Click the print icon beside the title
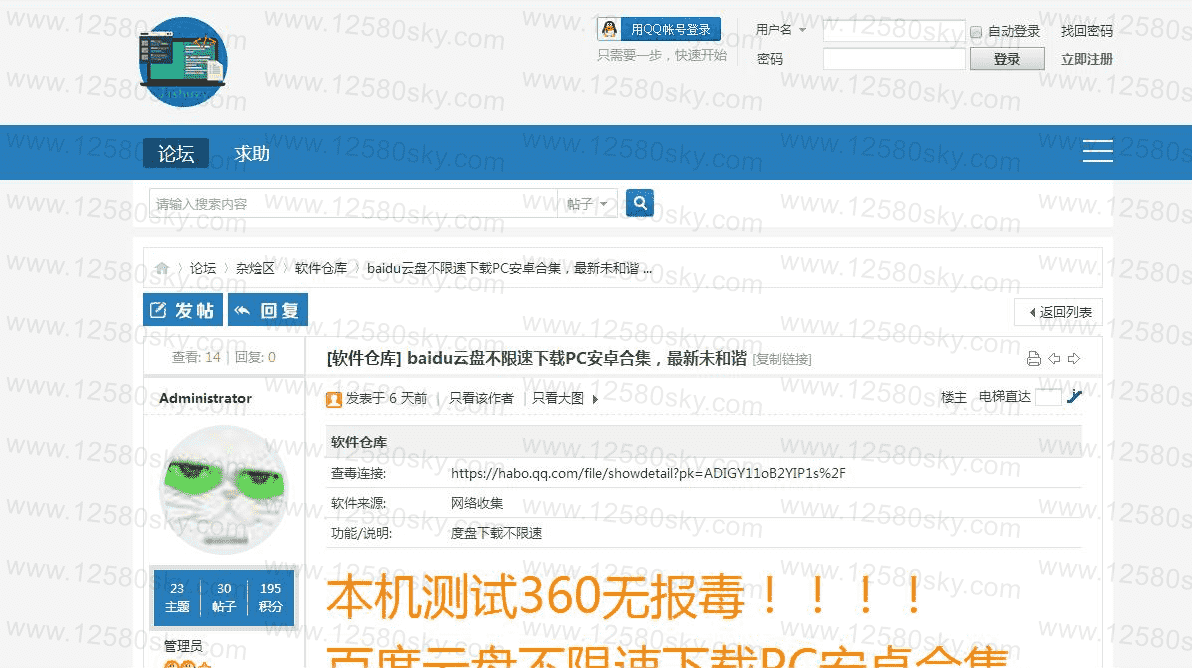This screenshot has height=668, width=1192. click(1034, 359)
